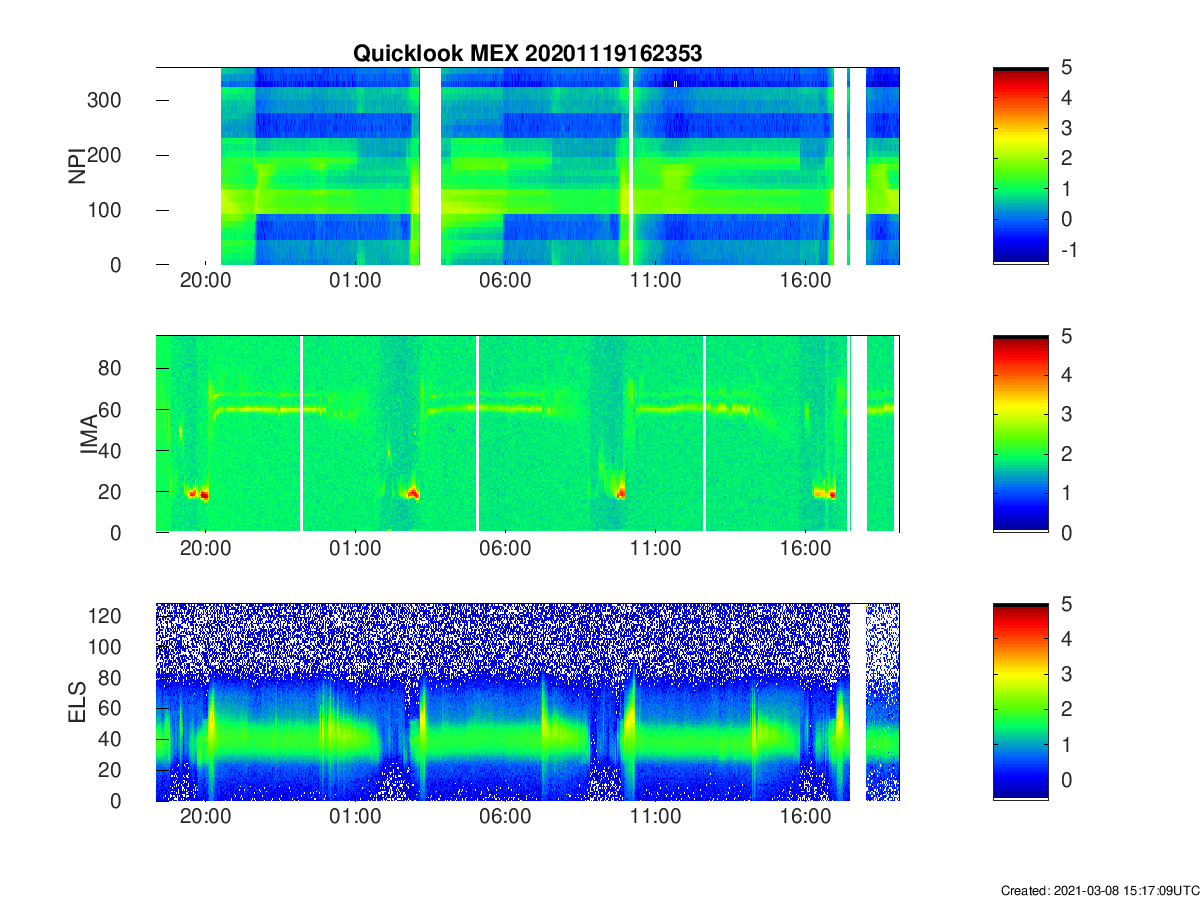Click the 01:00 time label under IMA

(x=356, y=549)
